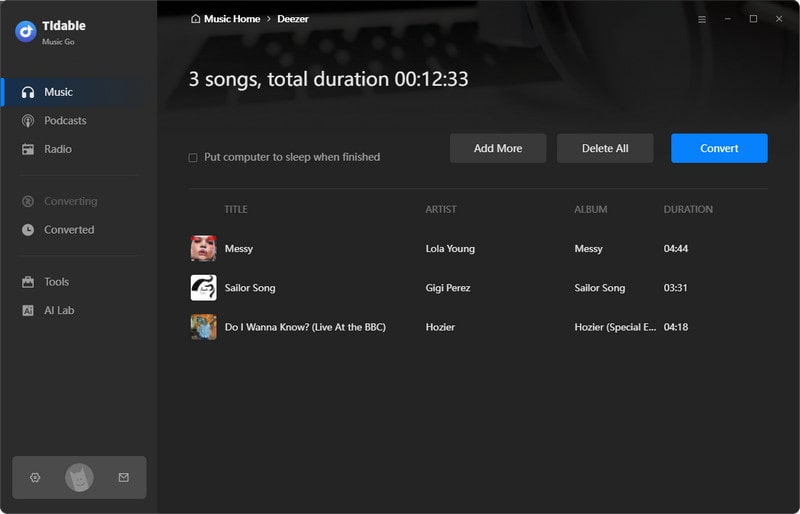Click the user avatar icon

[79, 478]
